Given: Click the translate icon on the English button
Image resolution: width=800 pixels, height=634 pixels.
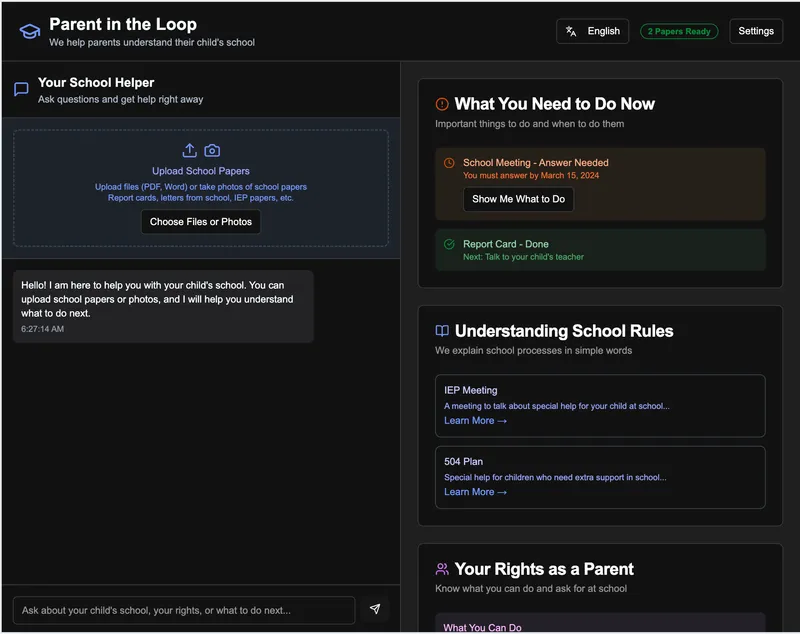Looking at the screenshot, I should pyautogui.click(x=572, y=30).
